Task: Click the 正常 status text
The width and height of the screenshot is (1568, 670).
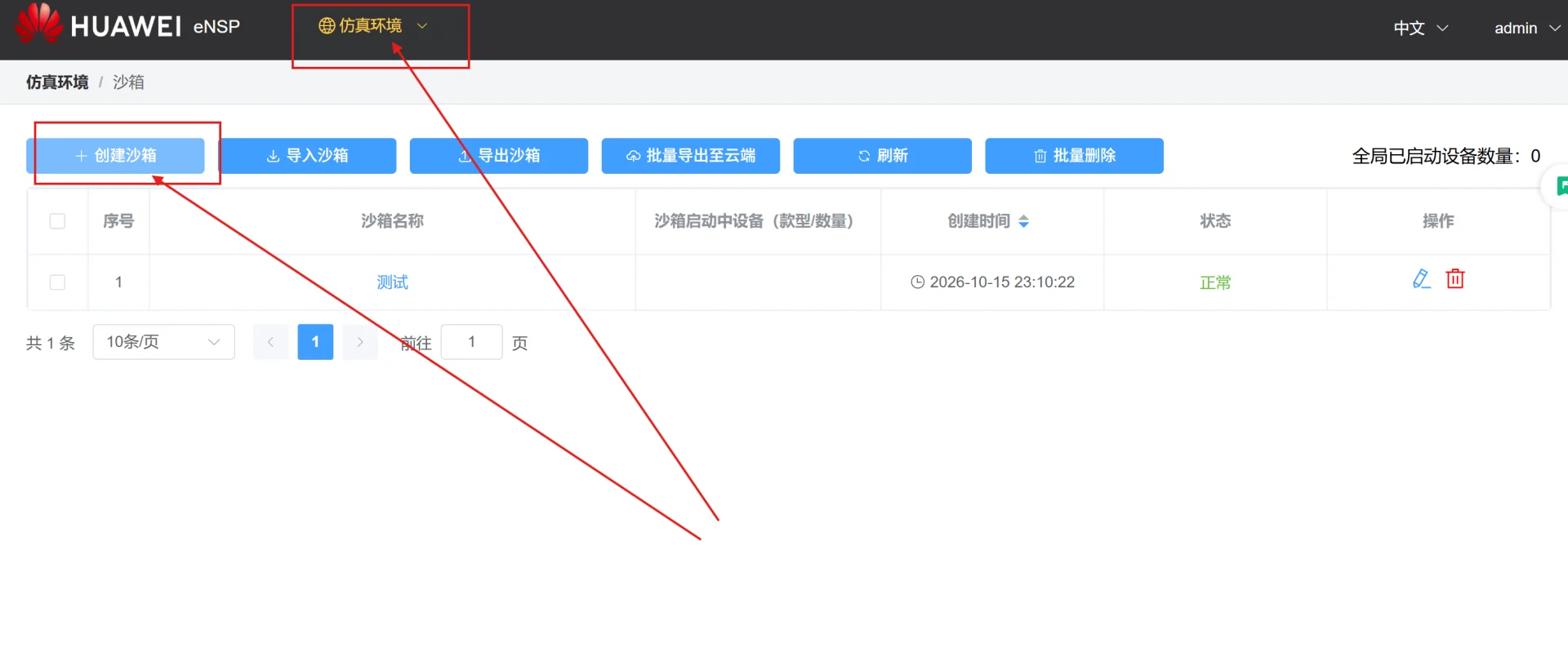Action: (1215, 282)
